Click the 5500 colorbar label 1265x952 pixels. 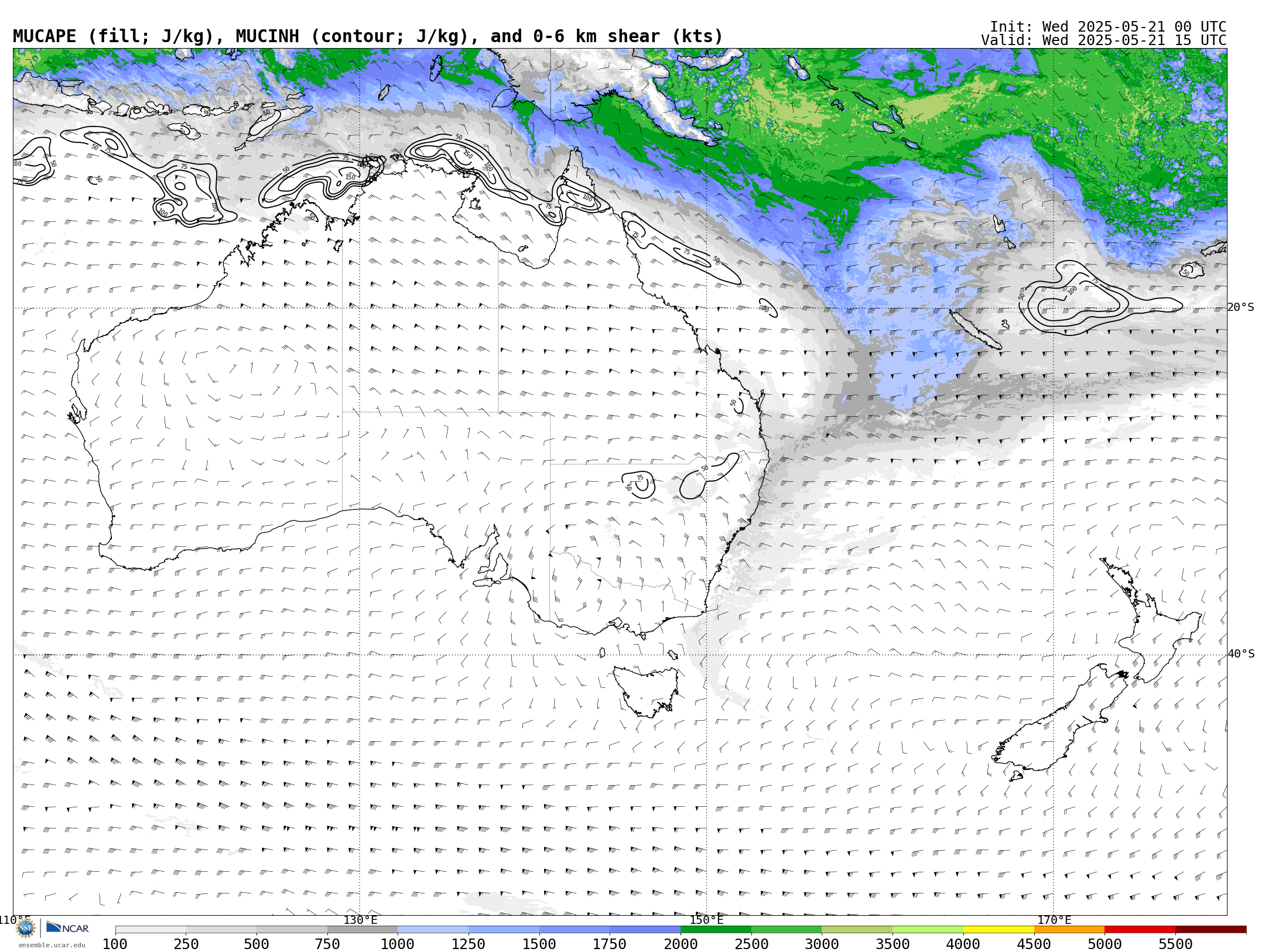click(1176, 944)
